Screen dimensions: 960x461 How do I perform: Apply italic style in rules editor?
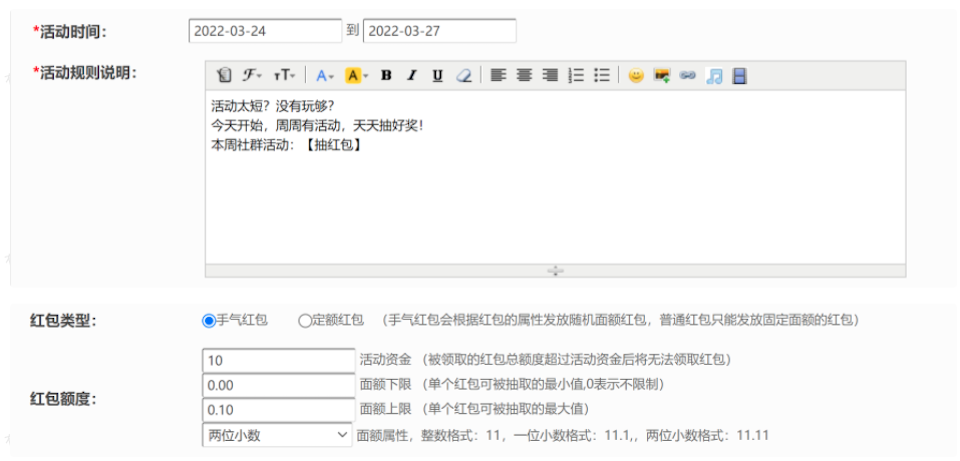411,76
